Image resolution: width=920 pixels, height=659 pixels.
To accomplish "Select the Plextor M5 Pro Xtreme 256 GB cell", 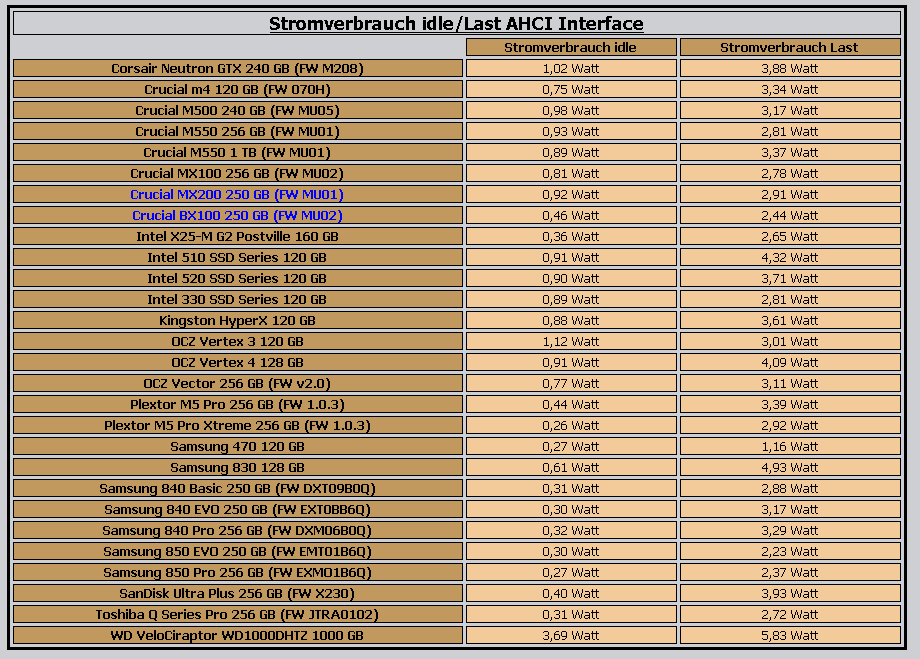I will coord(237,425).
